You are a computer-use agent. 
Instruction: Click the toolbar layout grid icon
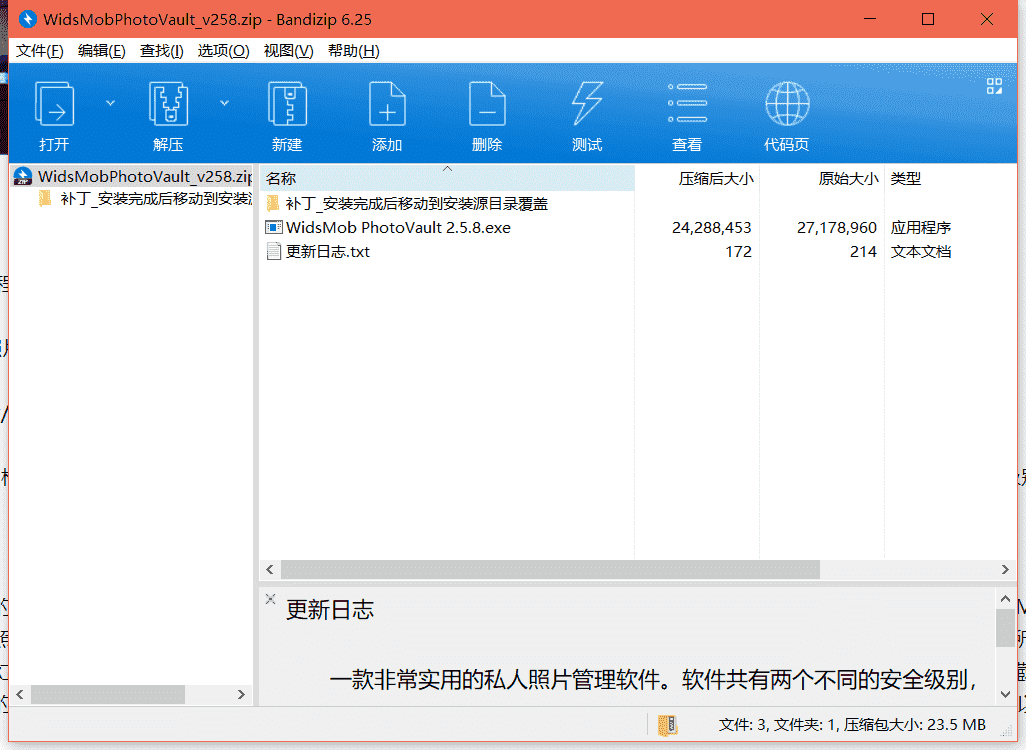click(995, 86)
